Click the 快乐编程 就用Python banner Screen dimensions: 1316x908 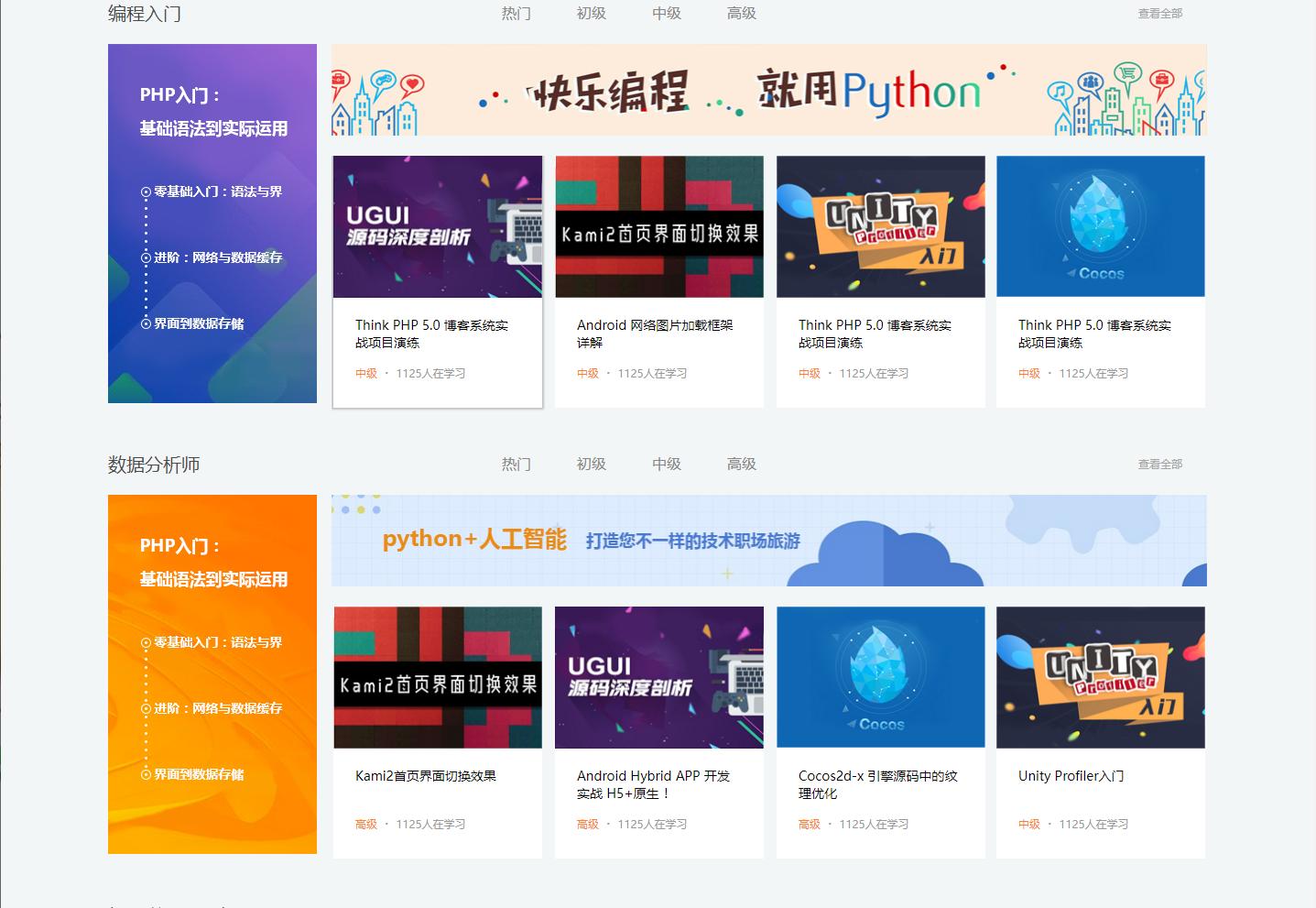pyautogui.click(x=767, y=91)
